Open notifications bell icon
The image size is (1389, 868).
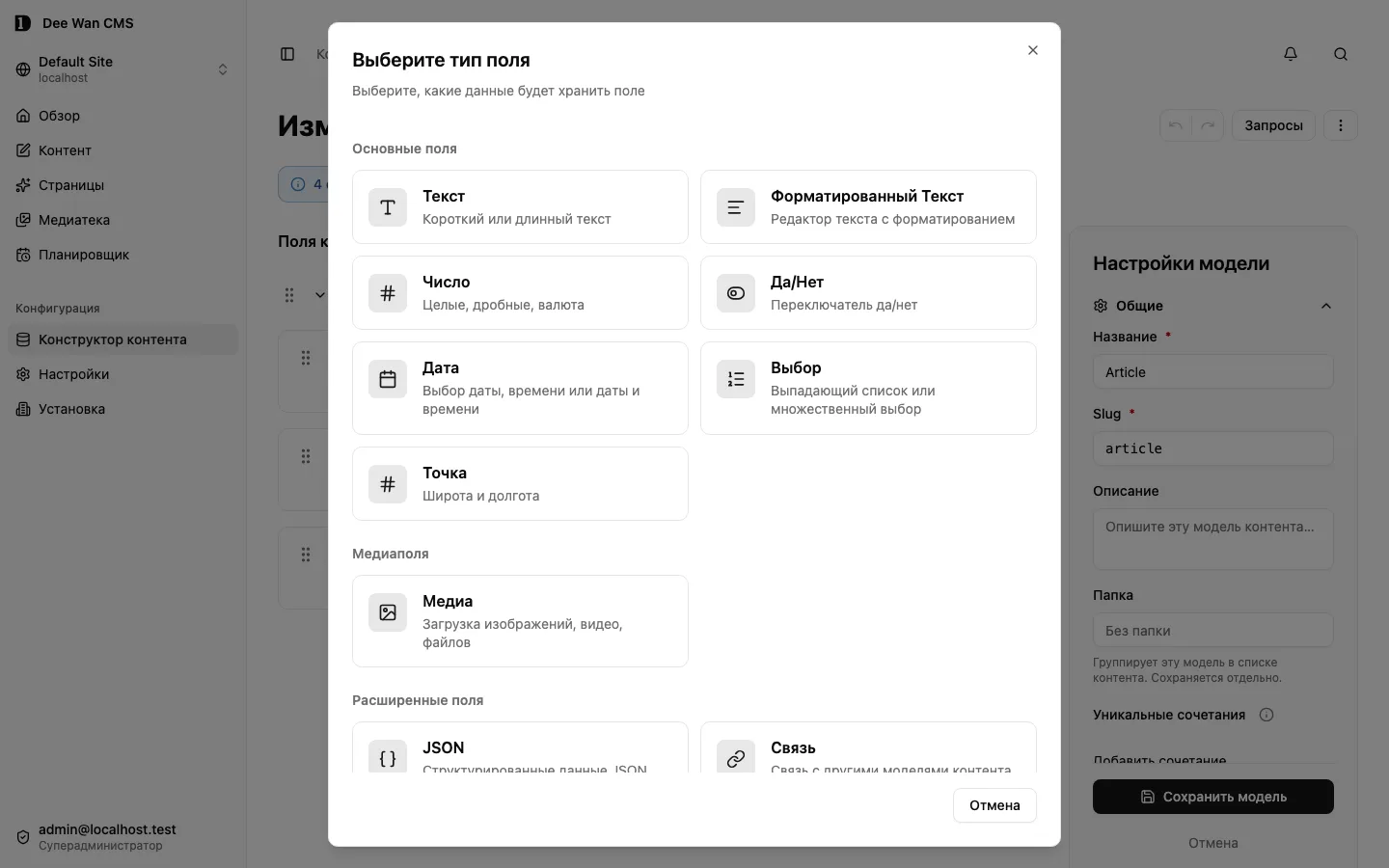1291,54
